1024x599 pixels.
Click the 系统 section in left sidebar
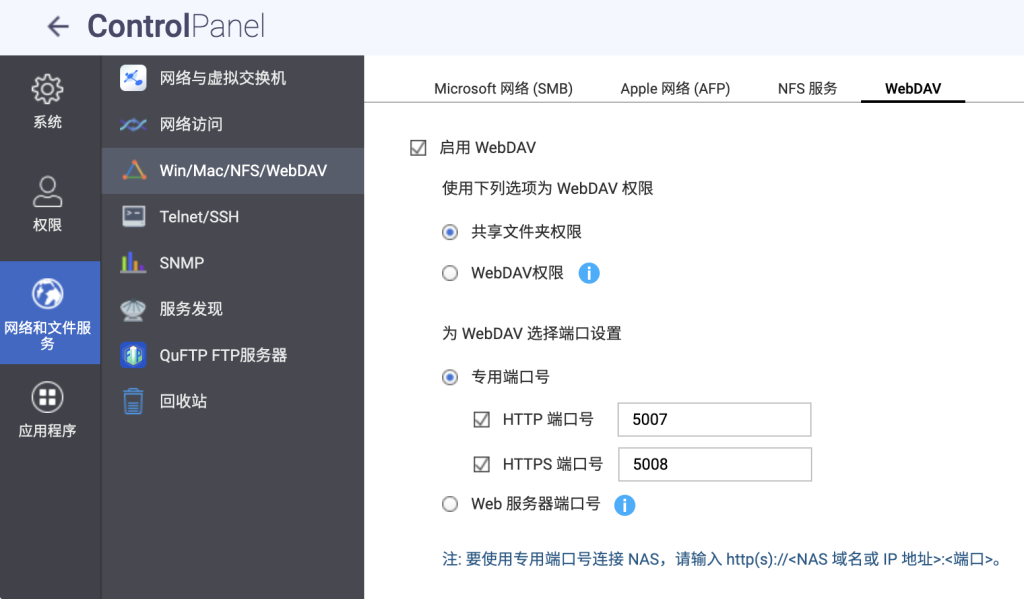[47, 100]
